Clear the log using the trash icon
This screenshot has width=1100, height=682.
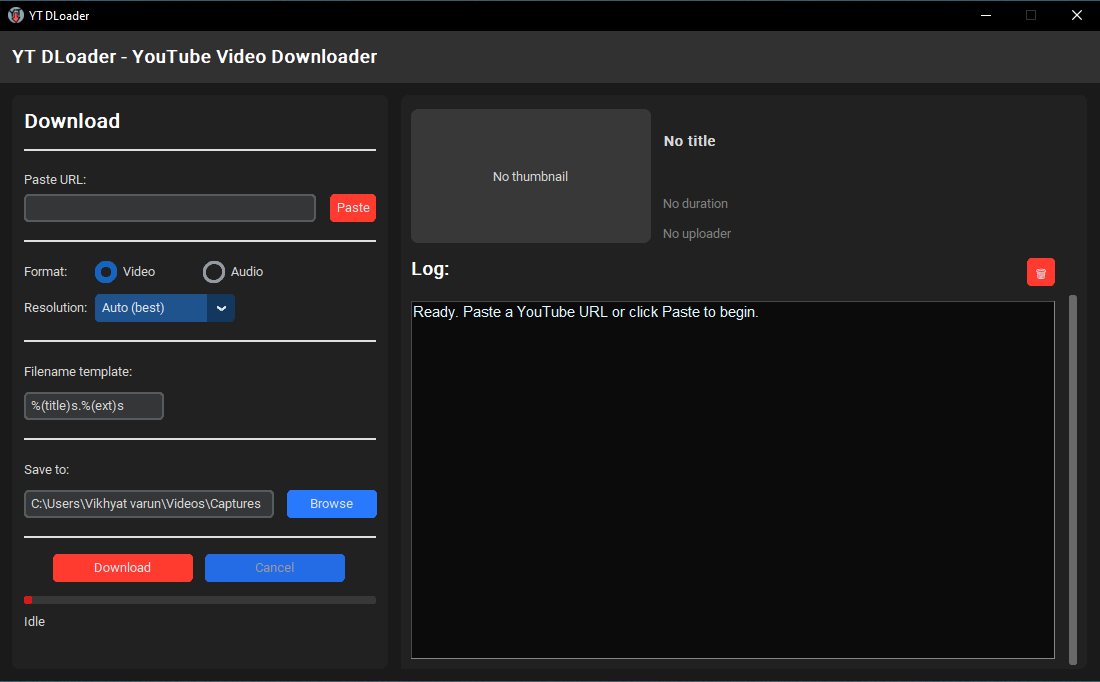(1040, 271)
